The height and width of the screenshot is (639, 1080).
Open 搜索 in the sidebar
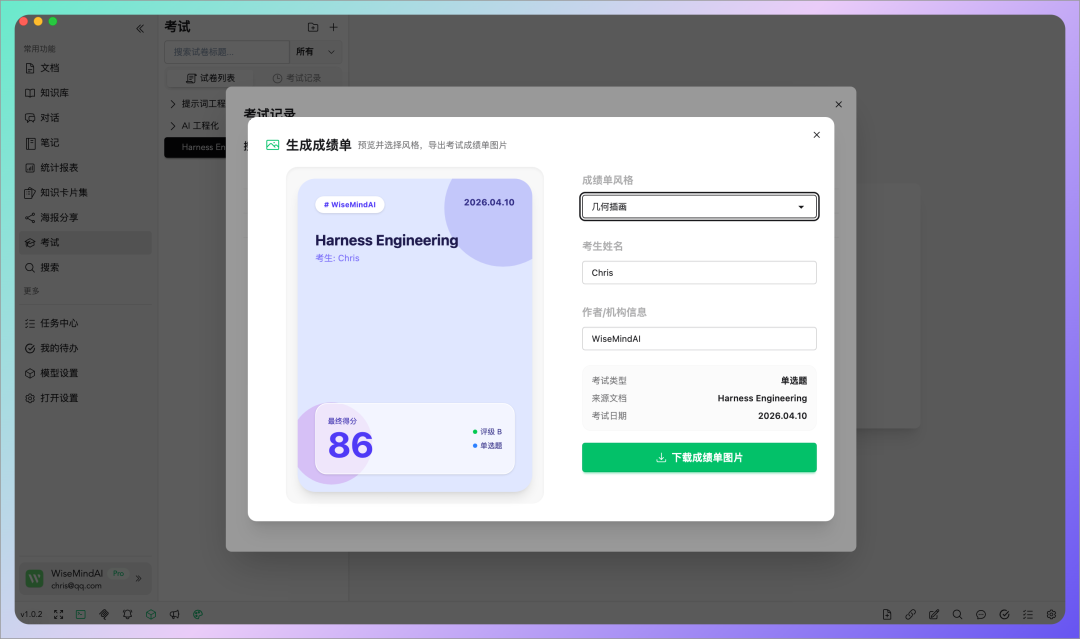85,267
